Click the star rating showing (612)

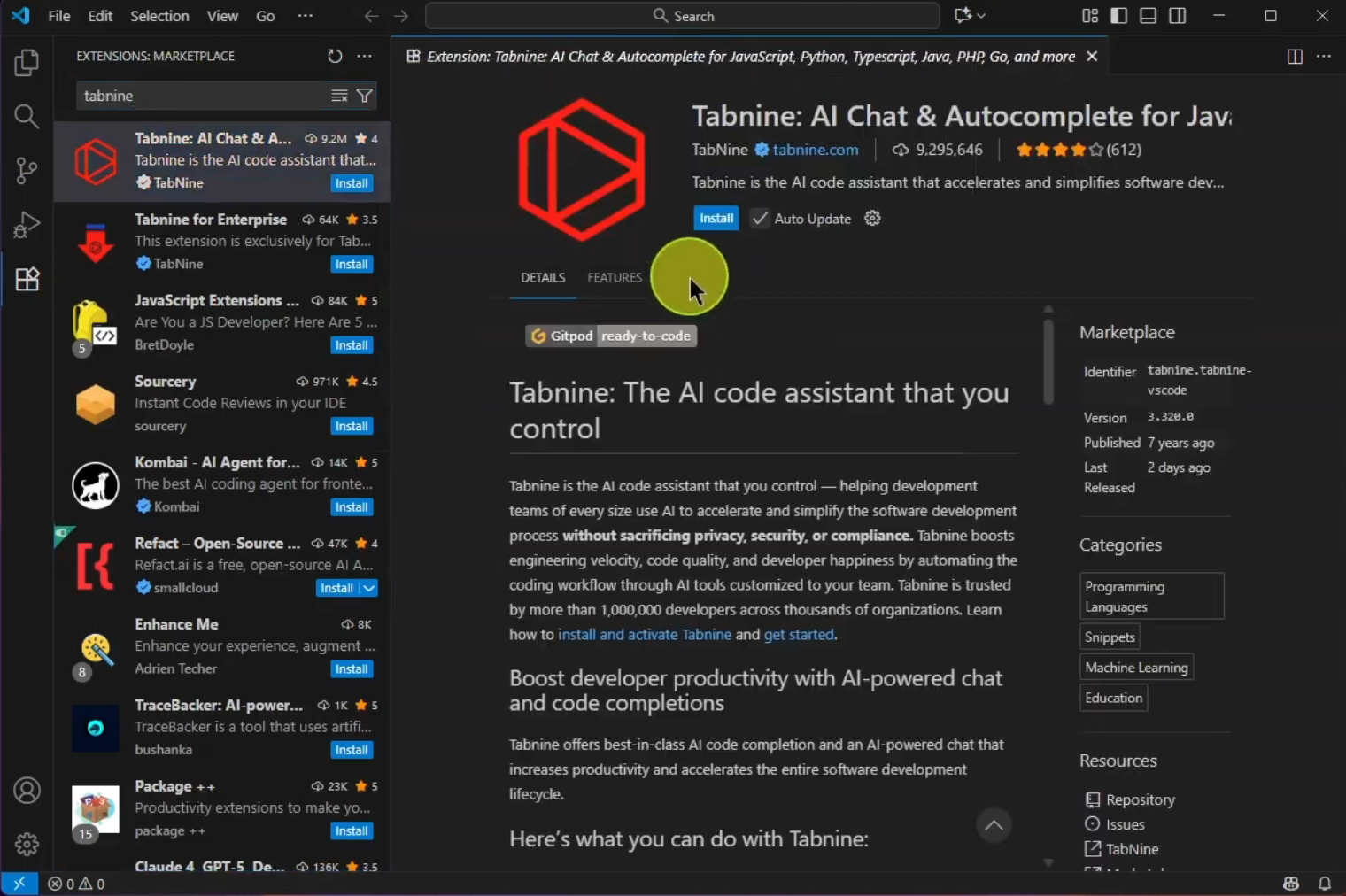tap(1078, 150)
